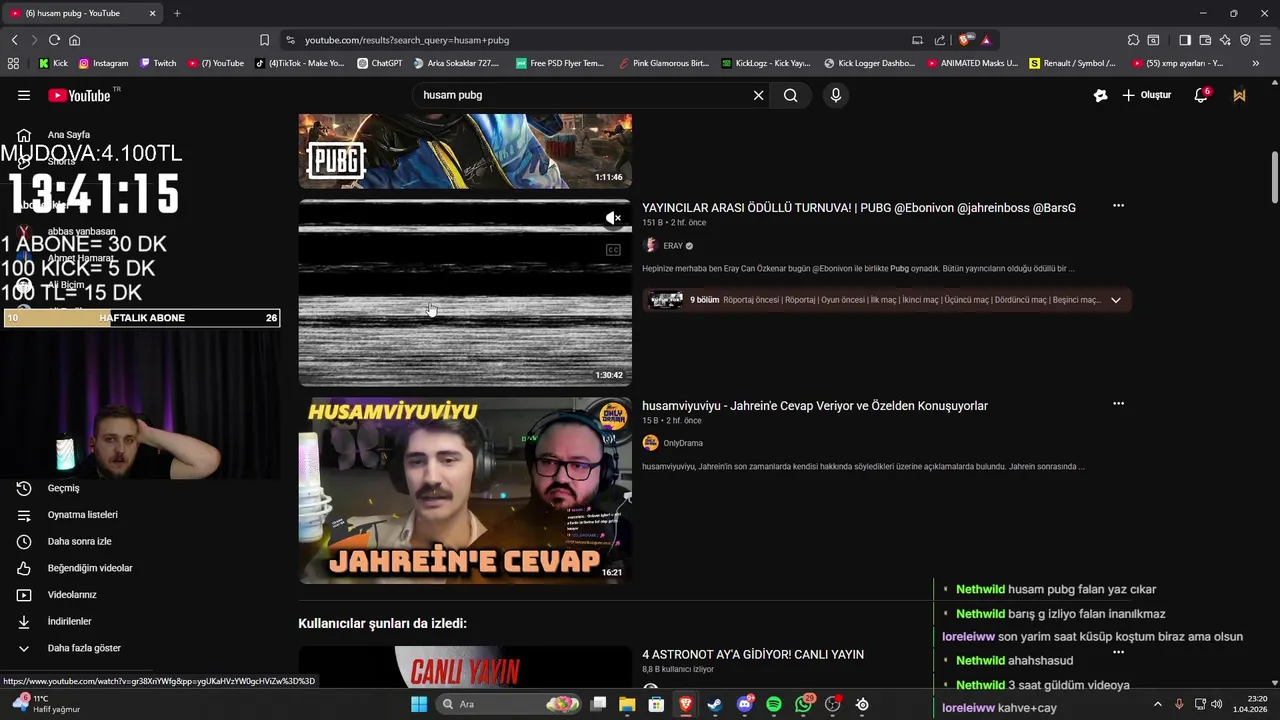This screenshot has height=720, width=1280.
Task: Unmute the previewing ERAY video thumbnail
Action: tap(613, 218)
